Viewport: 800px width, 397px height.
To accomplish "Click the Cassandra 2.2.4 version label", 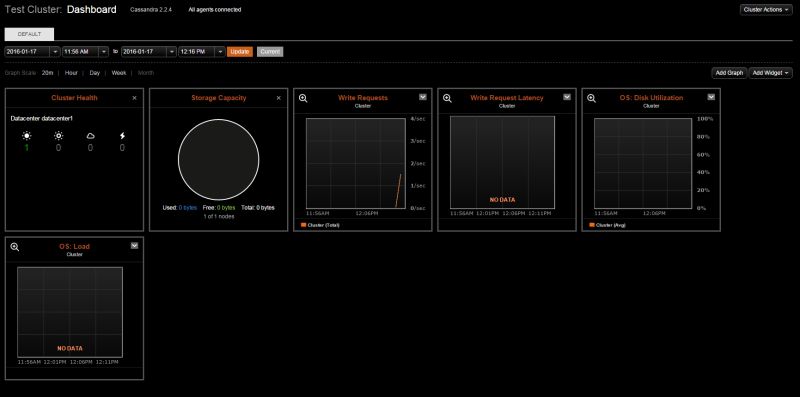I will coord(151,10).
